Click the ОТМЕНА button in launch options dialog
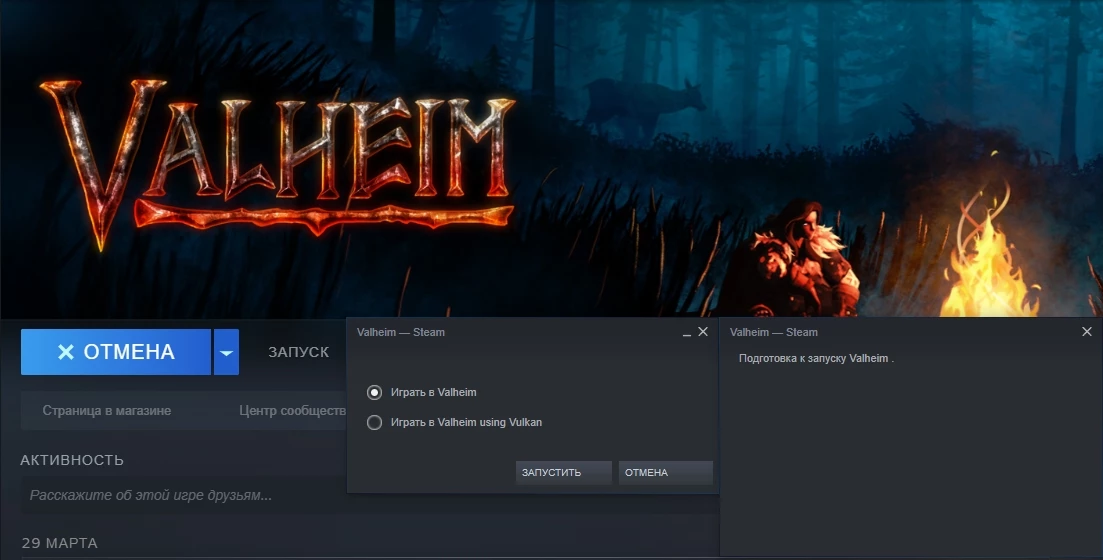Viewport: 1103px width, 560px height. coord(665,473)
